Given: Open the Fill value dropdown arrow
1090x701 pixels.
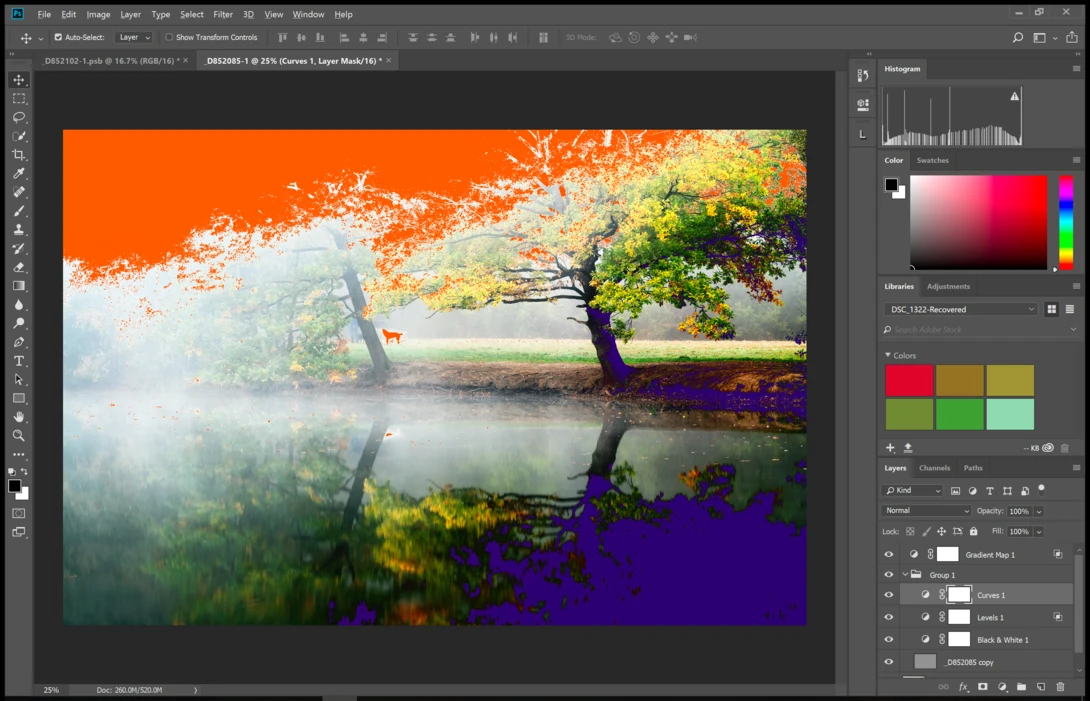Looking at the screenshot, I should click(x=1039, y=531).
